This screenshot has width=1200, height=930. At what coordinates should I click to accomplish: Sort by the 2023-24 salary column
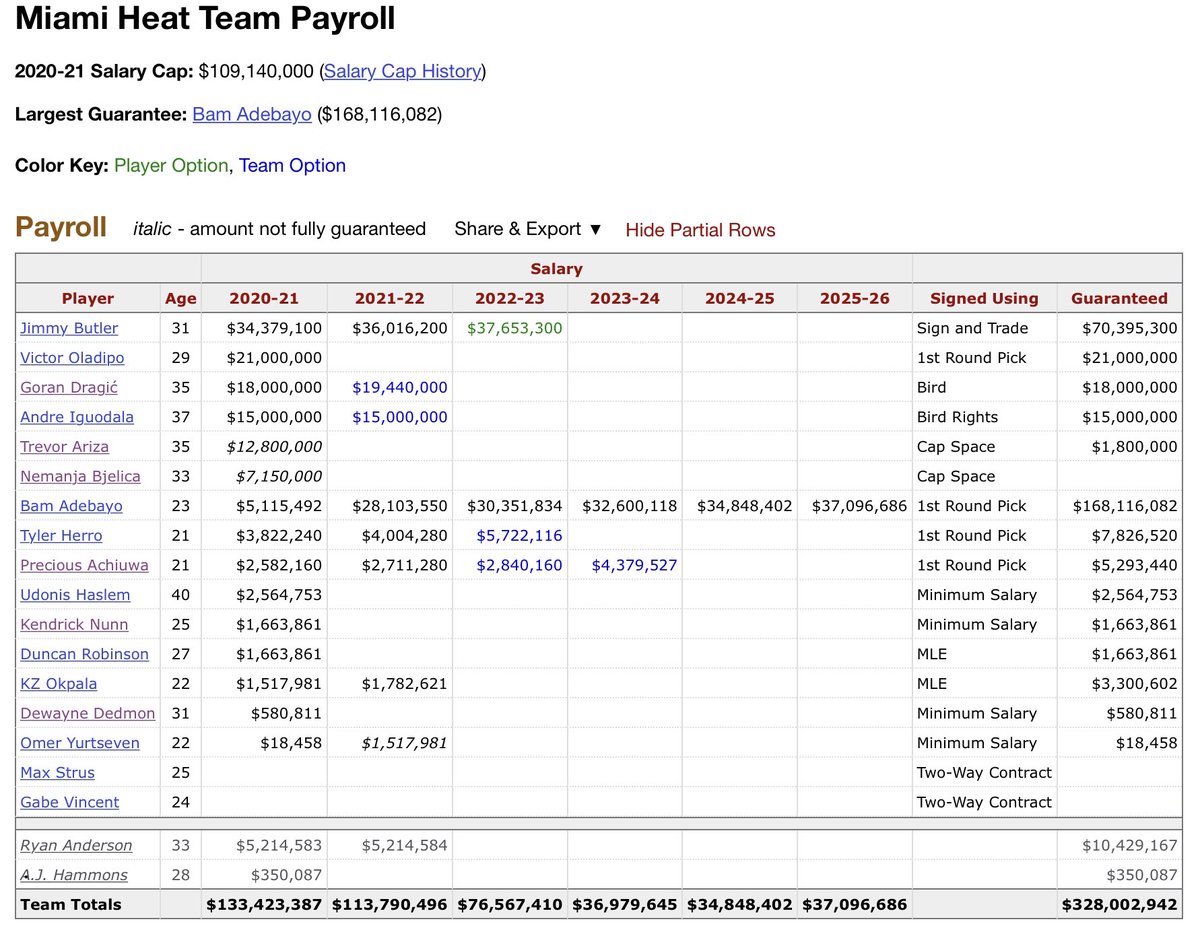click(625, 298)
